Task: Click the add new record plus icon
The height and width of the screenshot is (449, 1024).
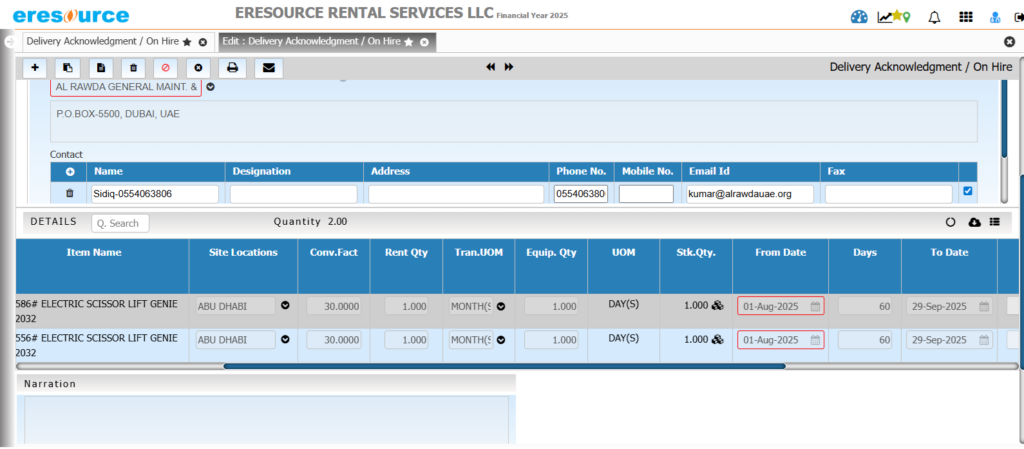Action: [35, 68]
